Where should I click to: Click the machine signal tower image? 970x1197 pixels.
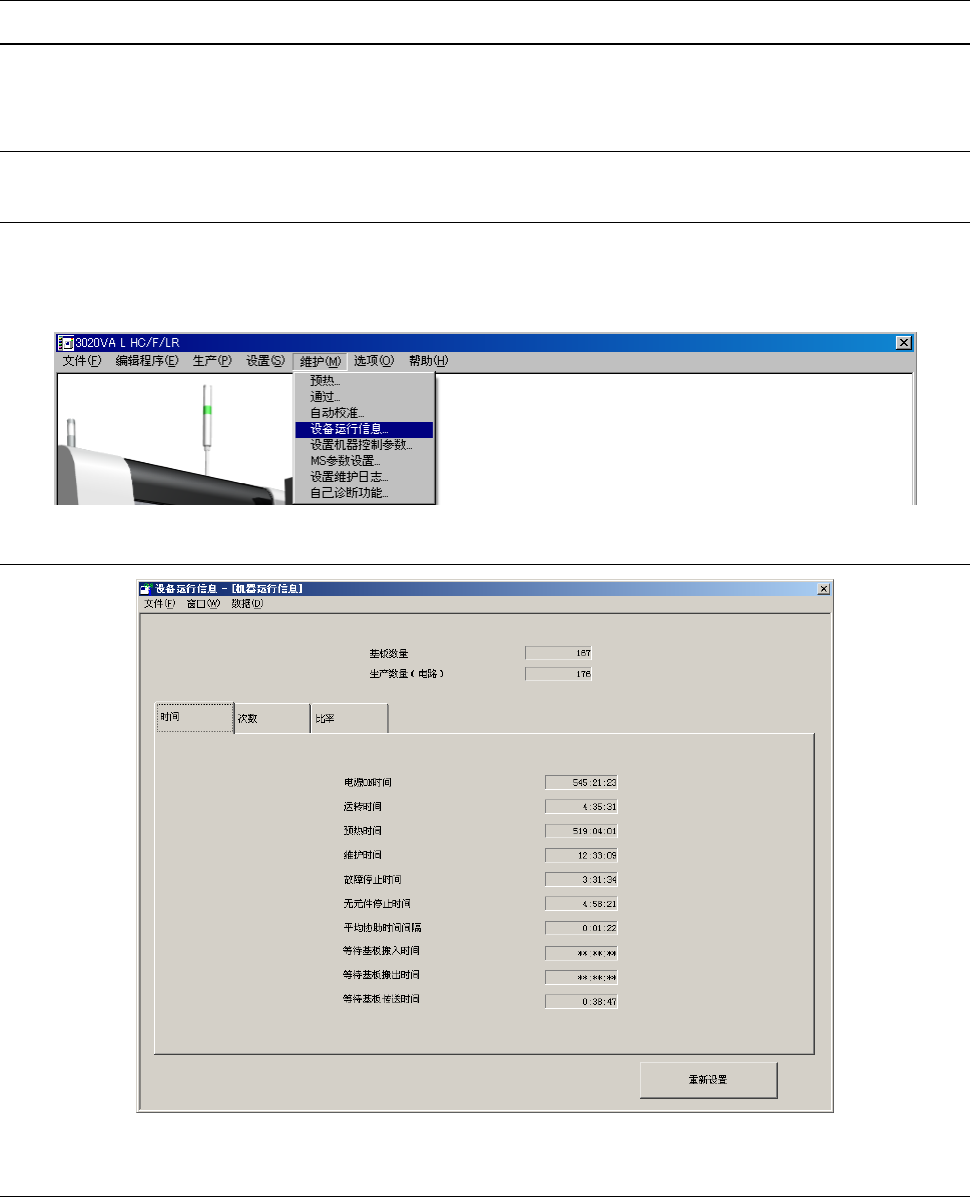[207, 428]
